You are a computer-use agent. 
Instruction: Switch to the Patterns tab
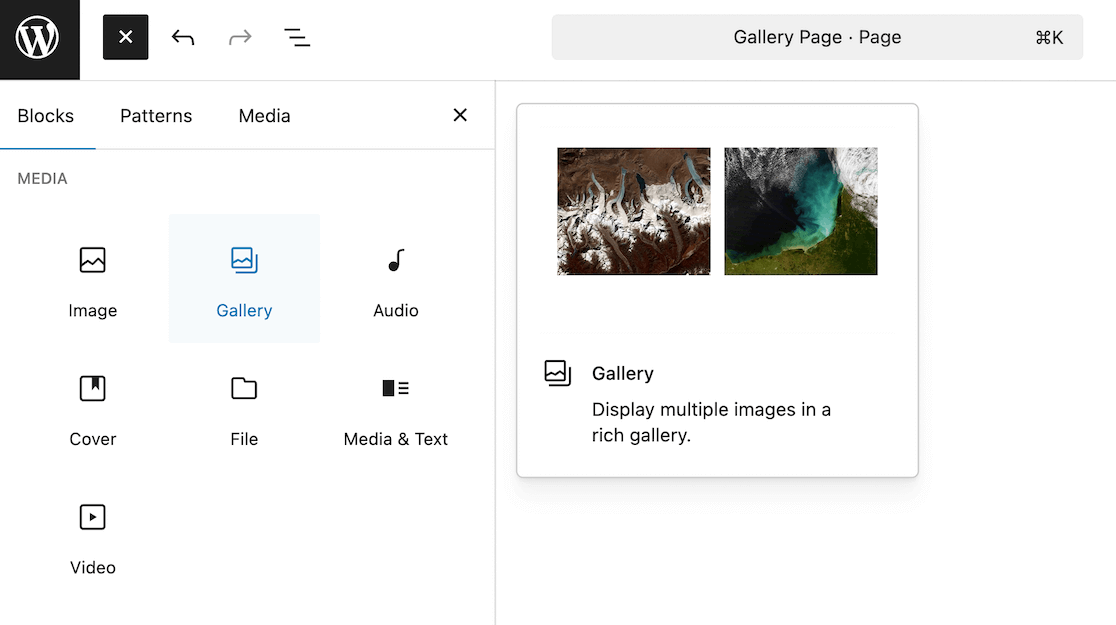click(x=156, y=116)
